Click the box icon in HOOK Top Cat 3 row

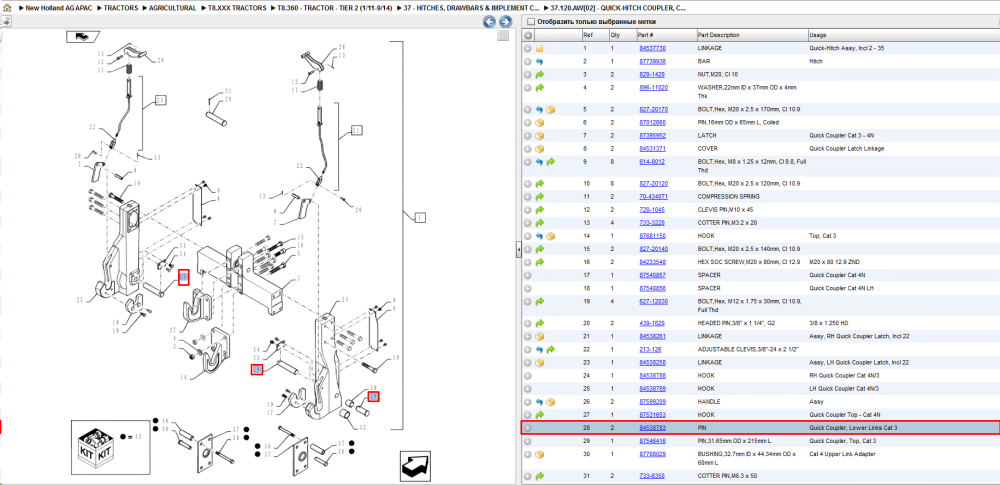(550, 236)
